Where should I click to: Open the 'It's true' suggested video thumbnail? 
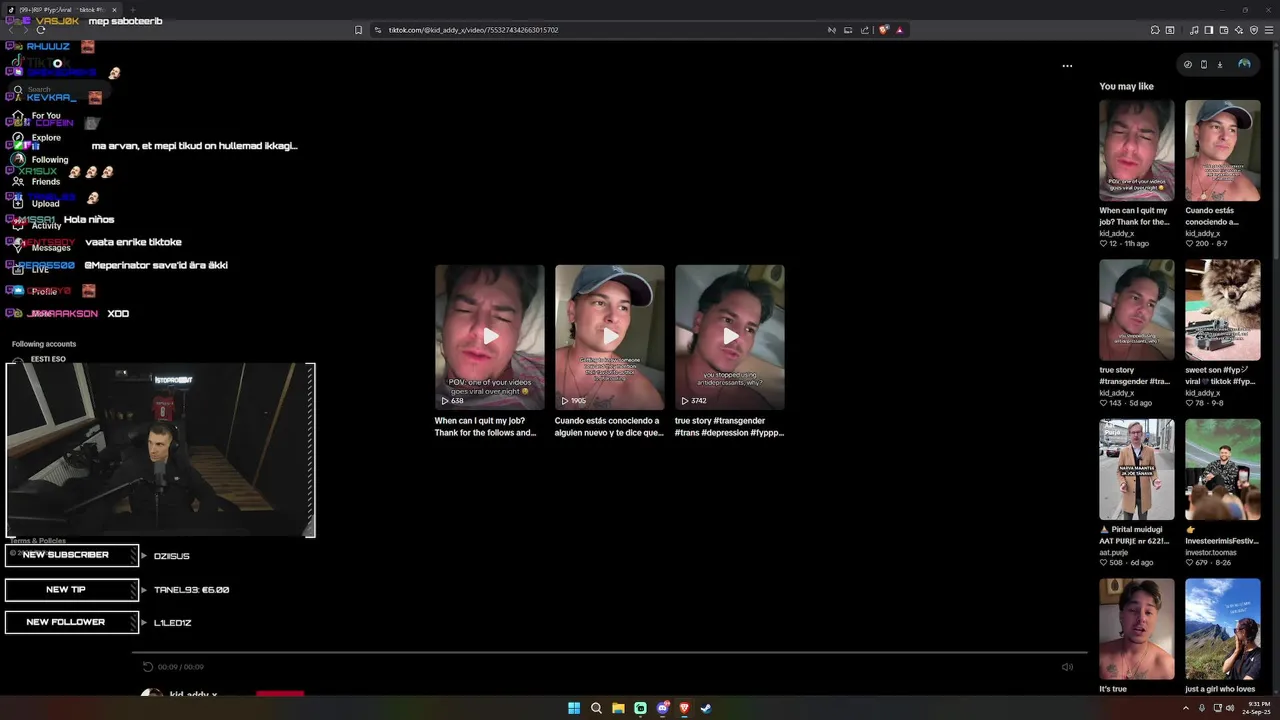[1137, 629]
